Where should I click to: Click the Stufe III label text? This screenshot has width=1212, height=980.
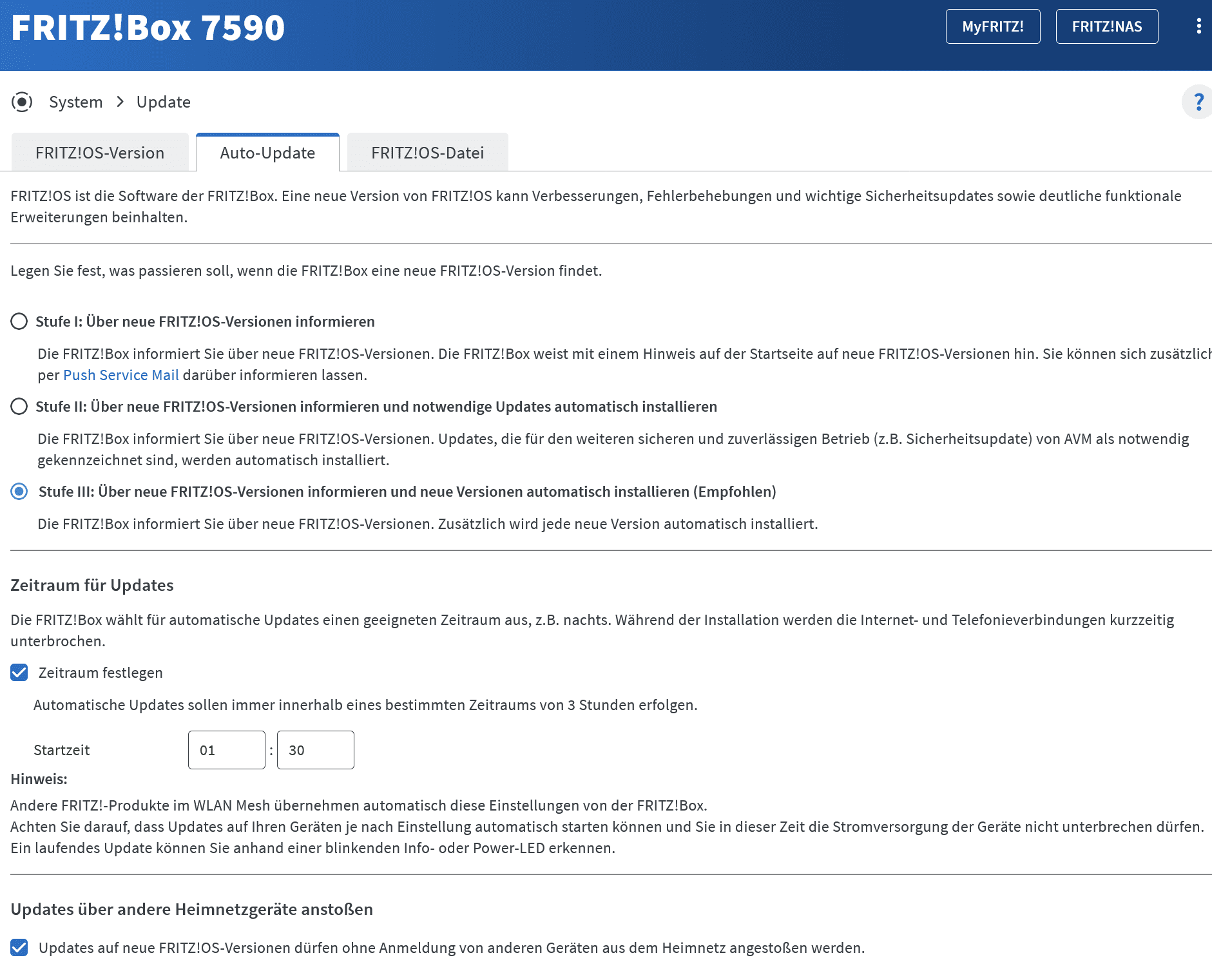point(407,492)
